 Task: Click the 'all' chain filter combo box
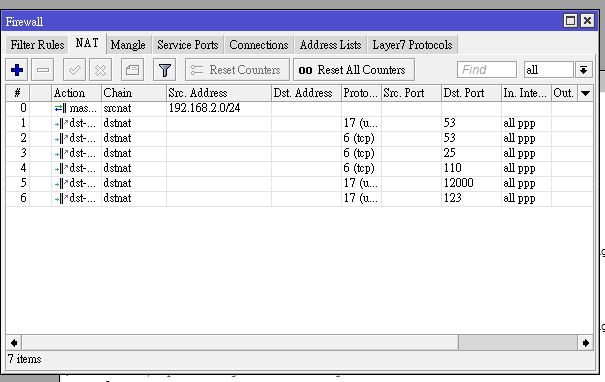tap(549, 70)
